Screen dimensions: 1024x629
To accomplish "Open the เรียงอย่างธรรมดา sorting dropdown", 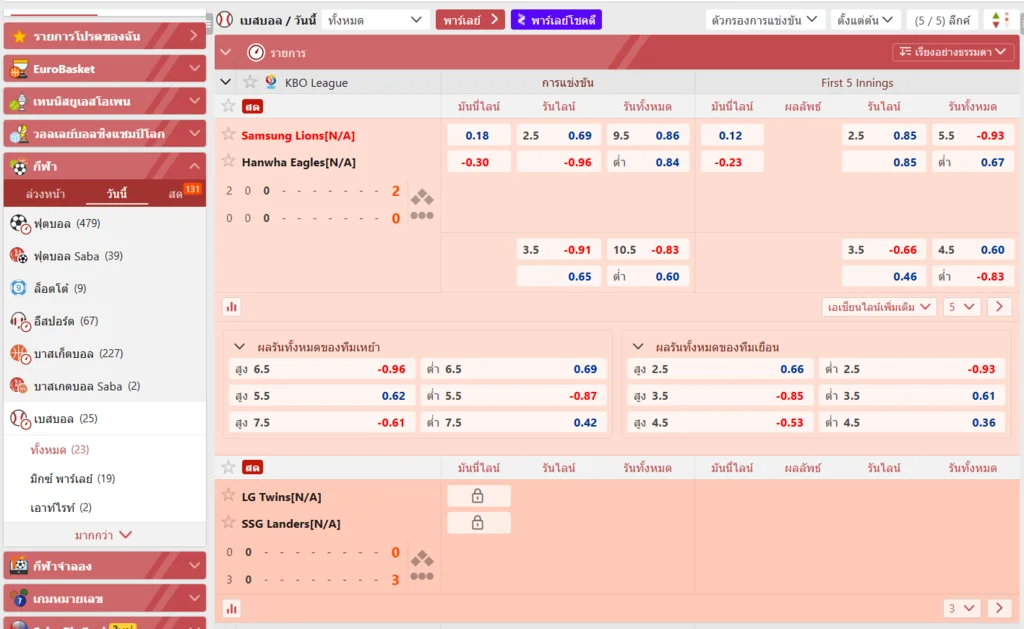I will click(x=953, y=52).
